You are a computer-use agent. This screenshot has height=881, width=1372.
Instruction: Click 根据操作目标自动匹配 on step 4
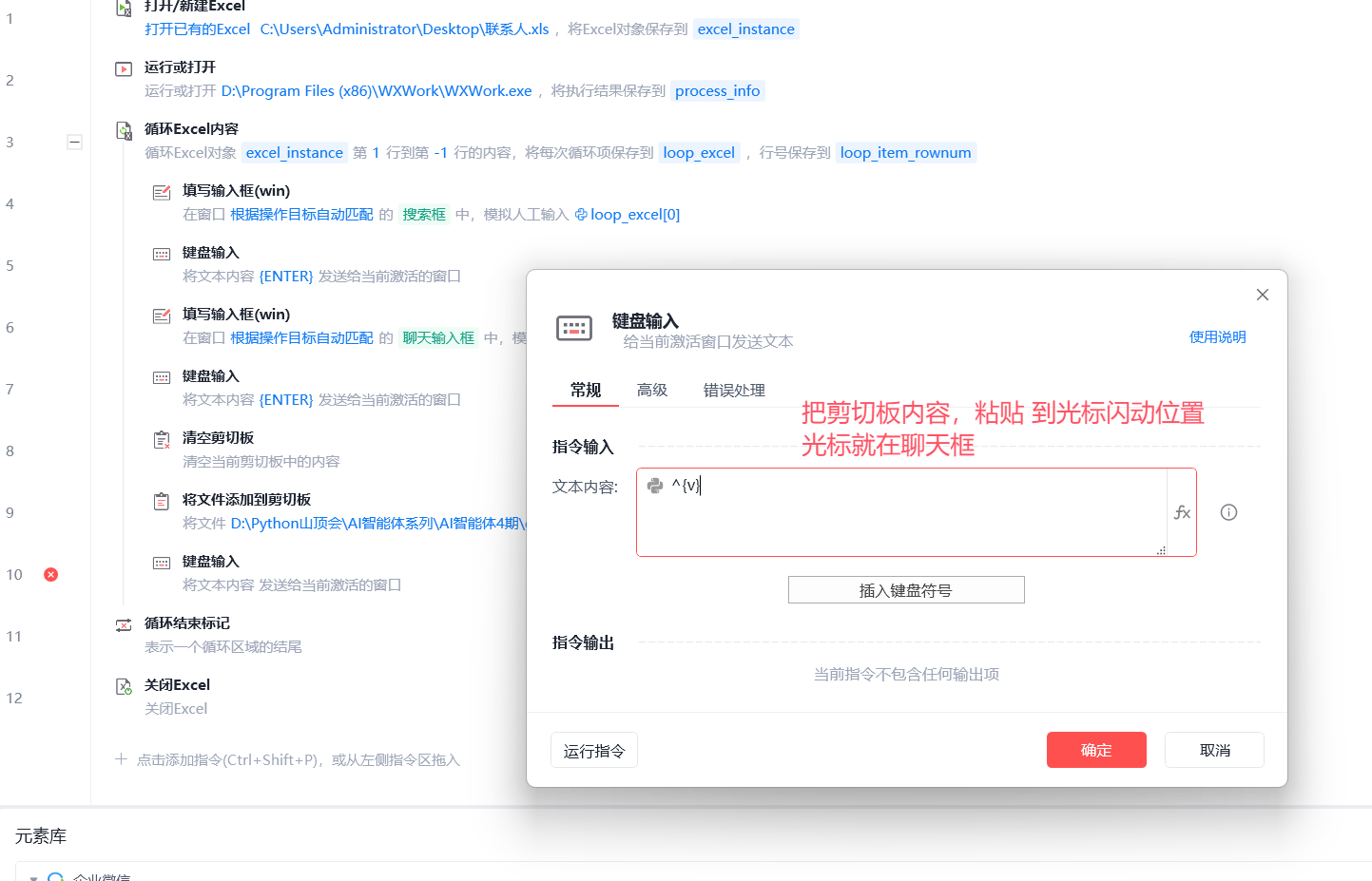pos(301,214)
